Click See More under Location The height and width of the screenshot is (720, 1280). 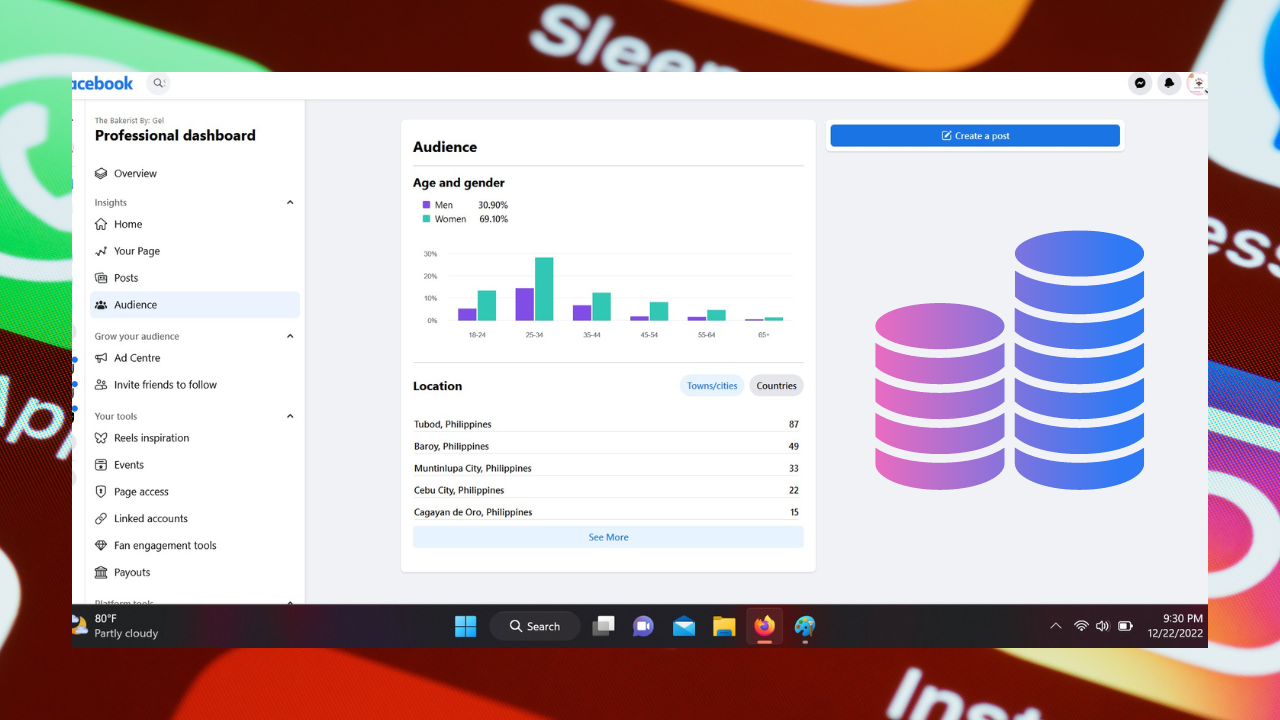coord(608,537)
